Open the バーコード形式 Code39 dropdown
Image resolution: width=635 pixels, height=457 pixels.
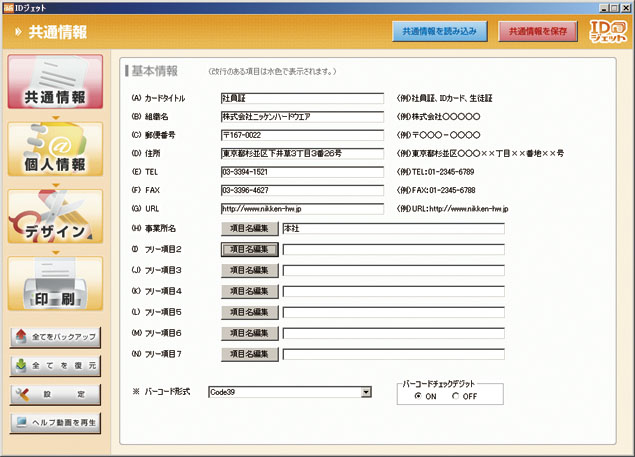290,392
